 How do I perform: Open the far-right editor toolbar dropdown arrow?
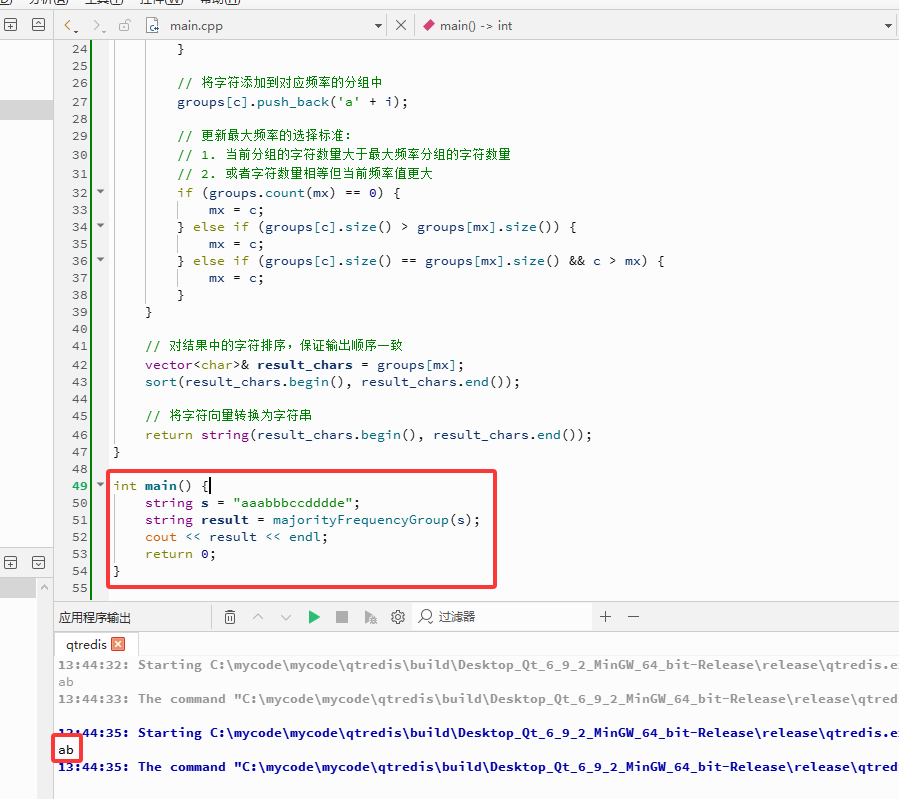coord(888,26)
